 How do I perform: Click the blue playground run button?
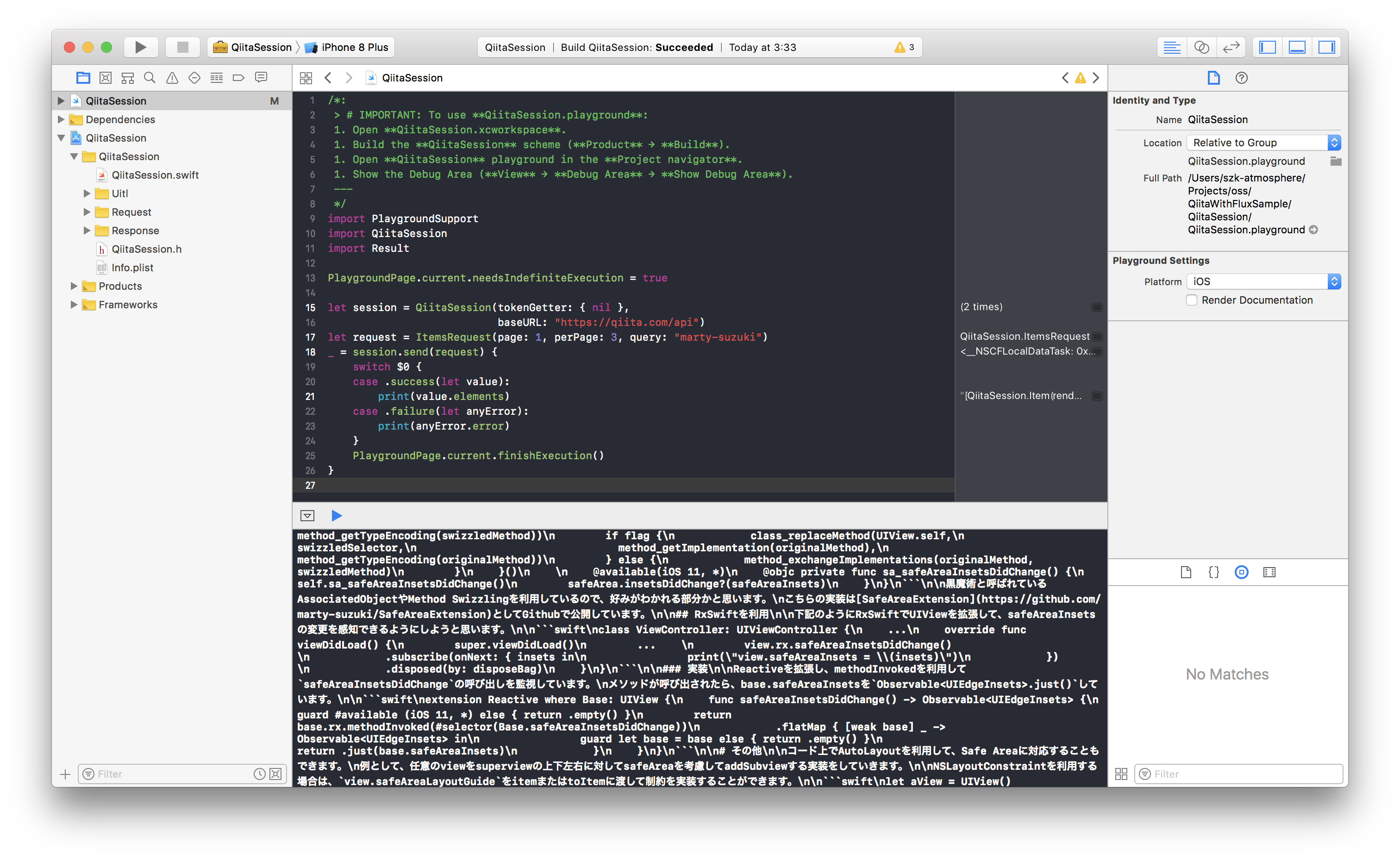click(337, 515)
